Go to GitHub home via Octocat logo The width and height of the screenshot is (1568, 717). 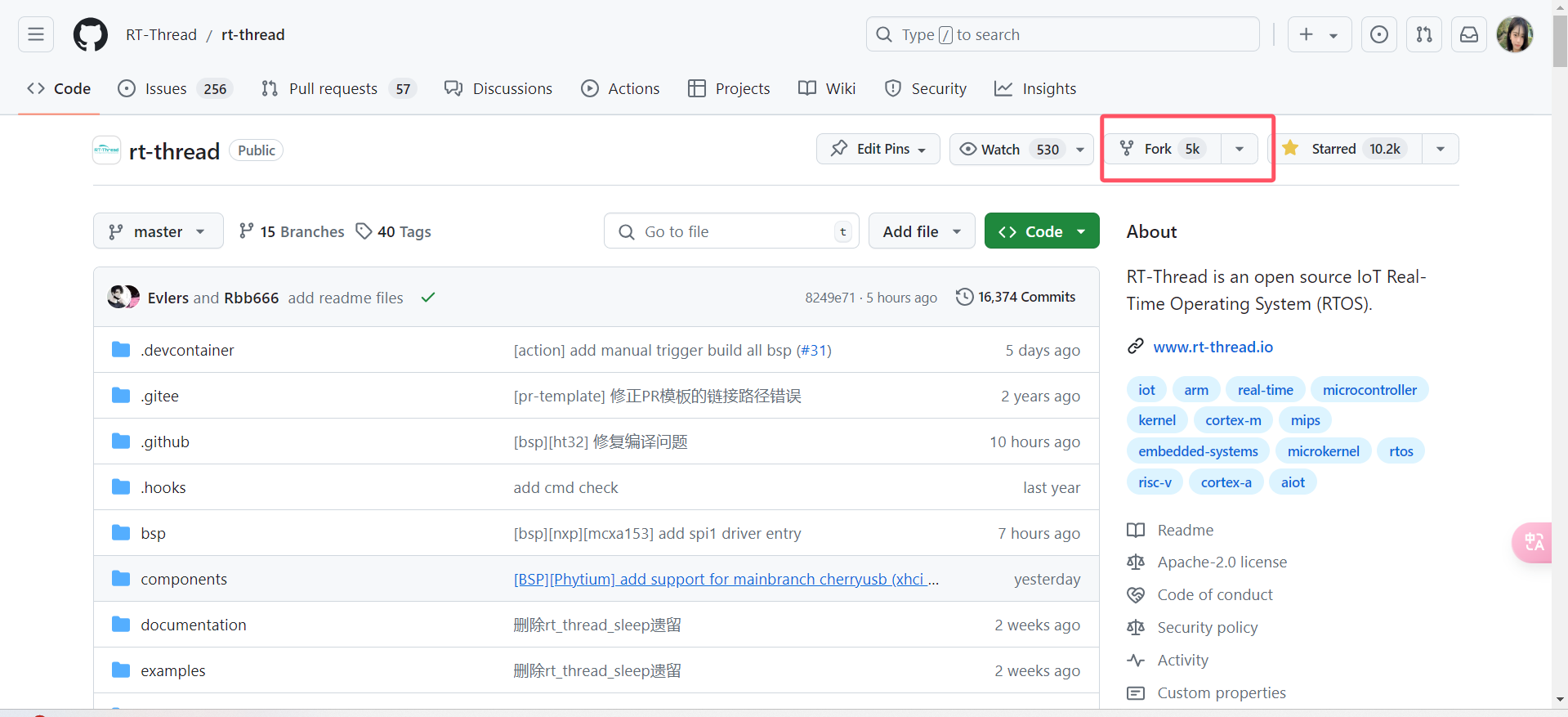coord(91,34)
